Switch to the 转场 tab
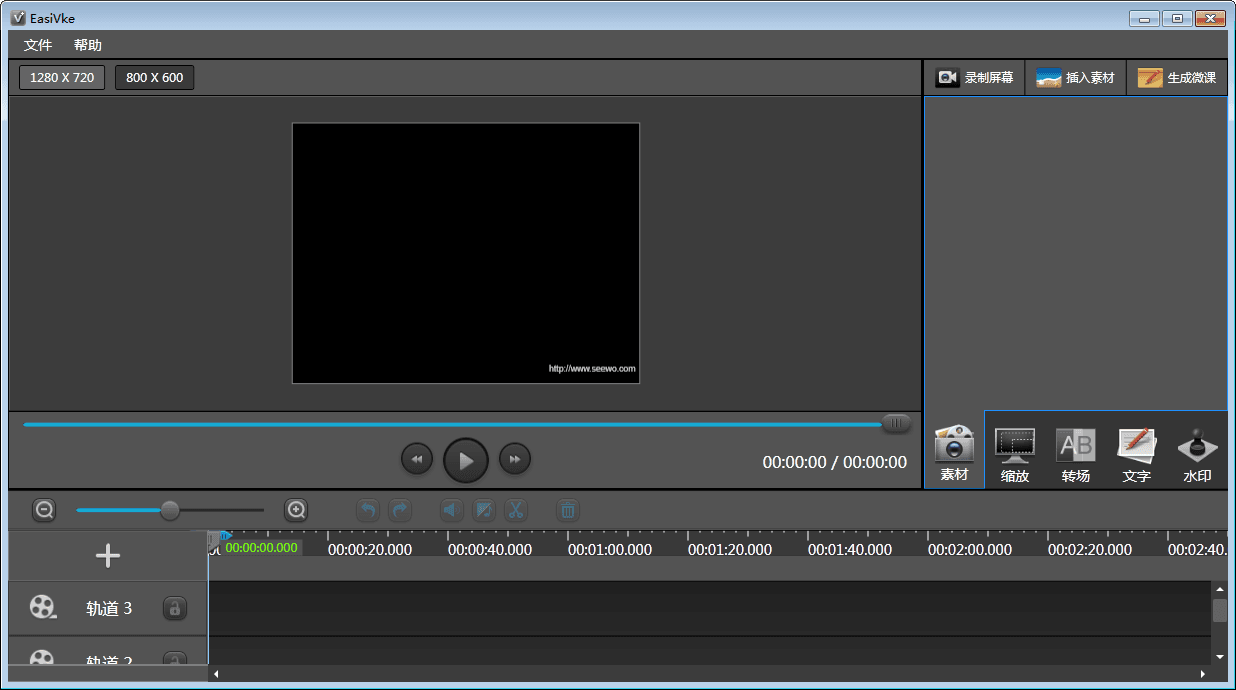The image size is (1236, 690). pyautogui.click(x=1076, y=453)
